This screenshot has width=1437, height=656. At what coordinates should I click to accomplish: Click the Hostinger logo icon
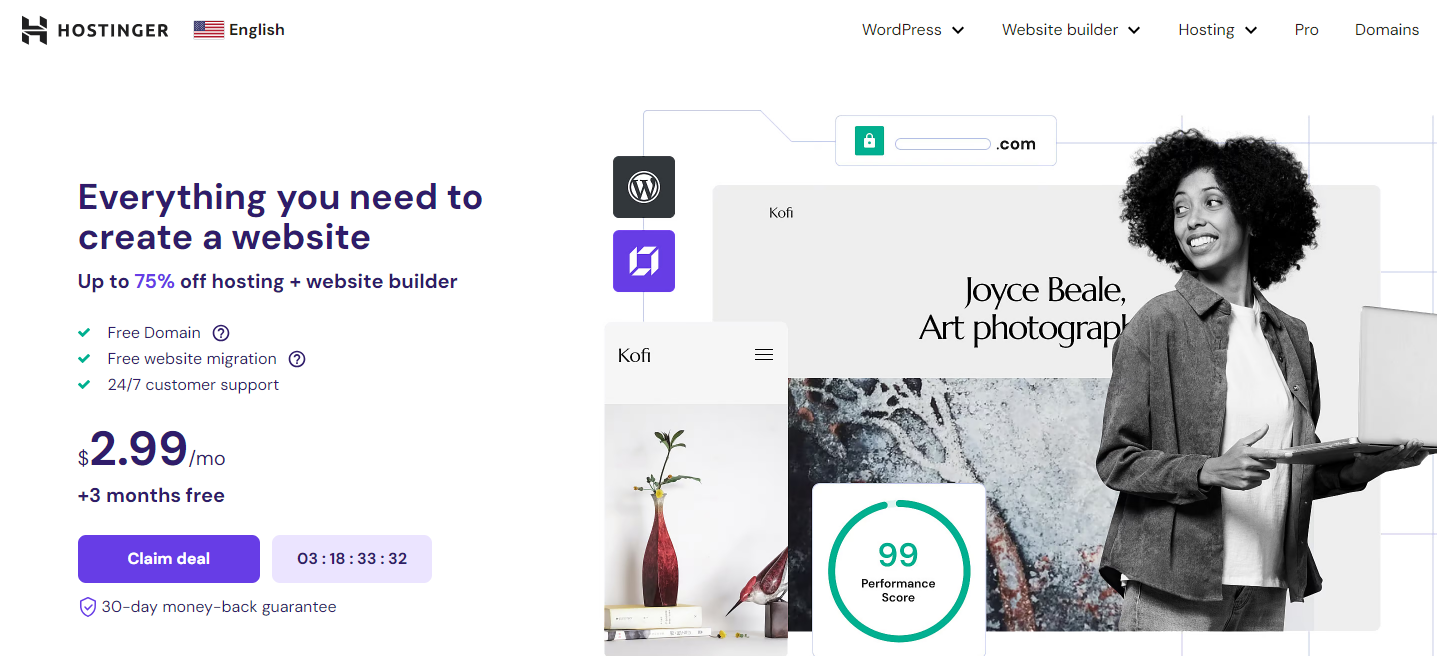[x=35, y=30]
